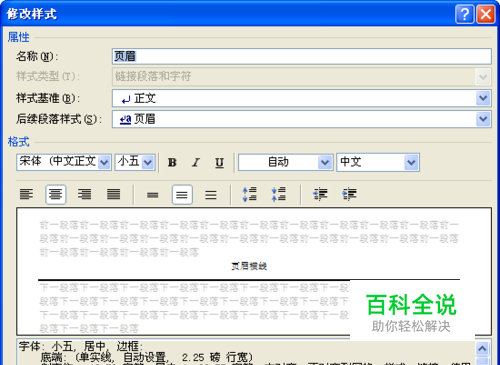Set double line spacing
The image size is (500, 365).
[211, 194]
